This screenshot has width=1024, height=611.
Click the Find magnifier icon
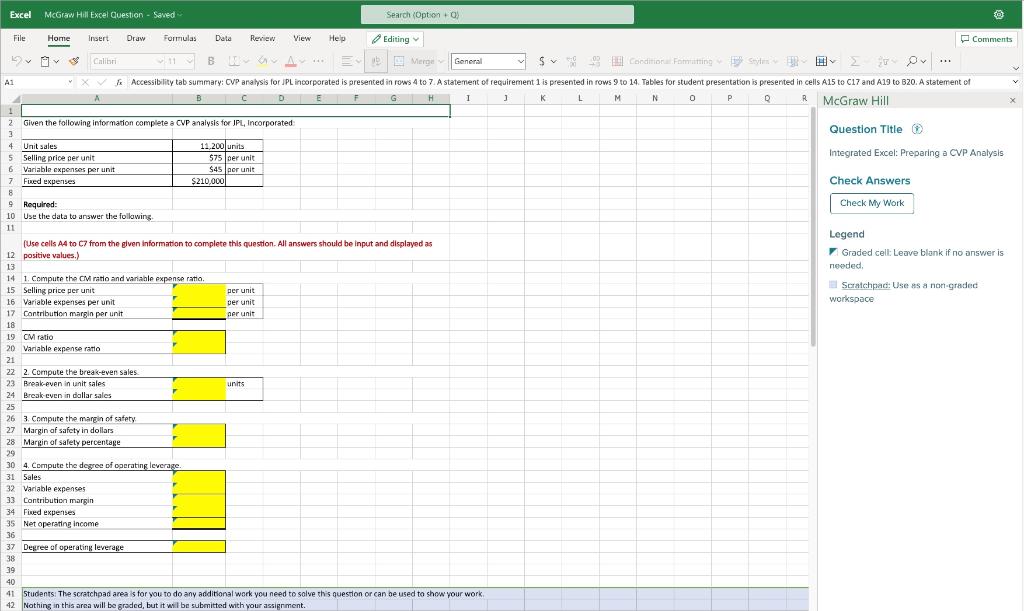click(x=912, y=61)
